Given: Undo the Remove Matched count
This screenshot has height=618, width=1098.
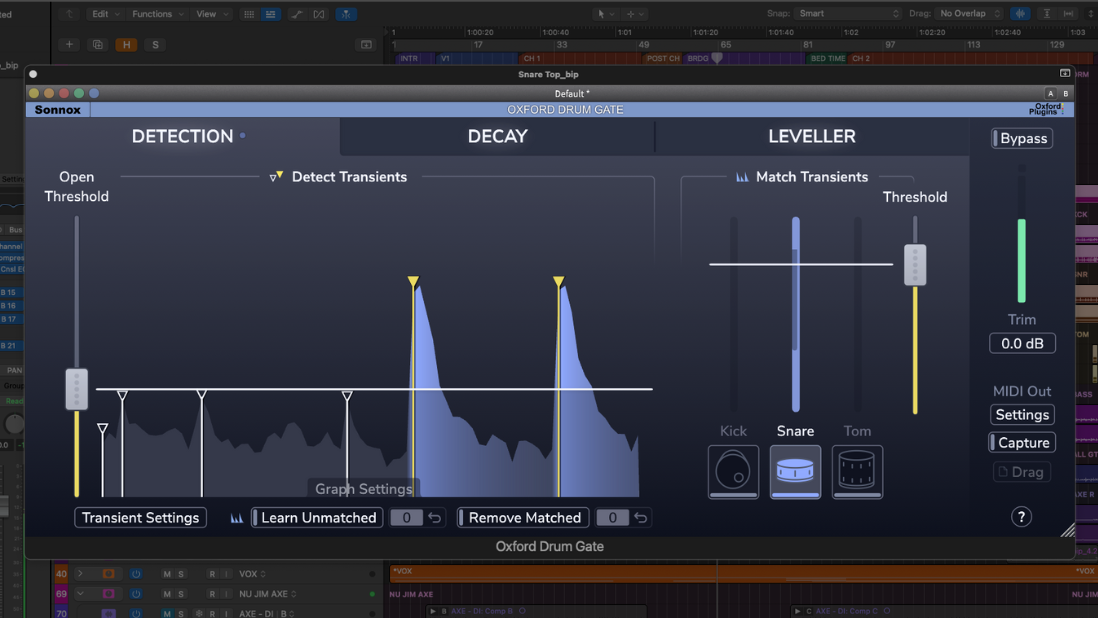Looking at the screenshot, I should point(641,518).
